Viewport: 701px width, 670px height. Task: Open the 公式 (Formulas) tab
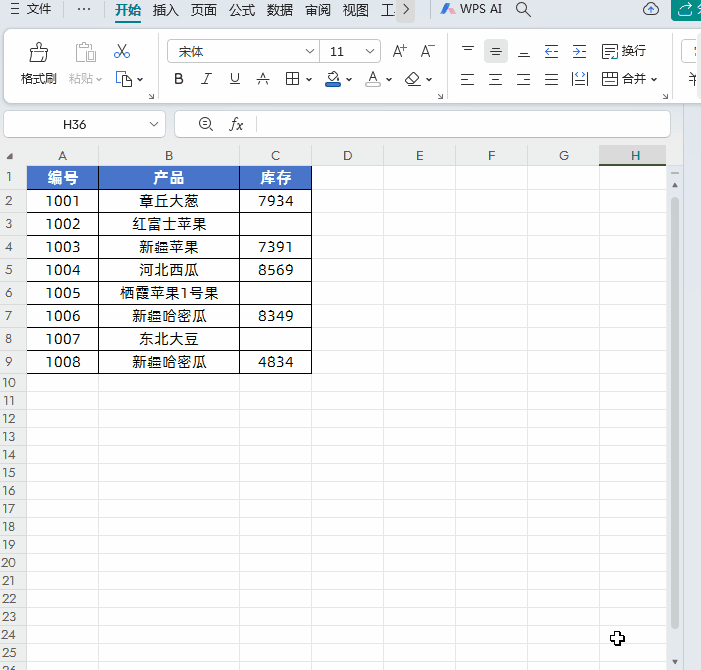(242, 10)
